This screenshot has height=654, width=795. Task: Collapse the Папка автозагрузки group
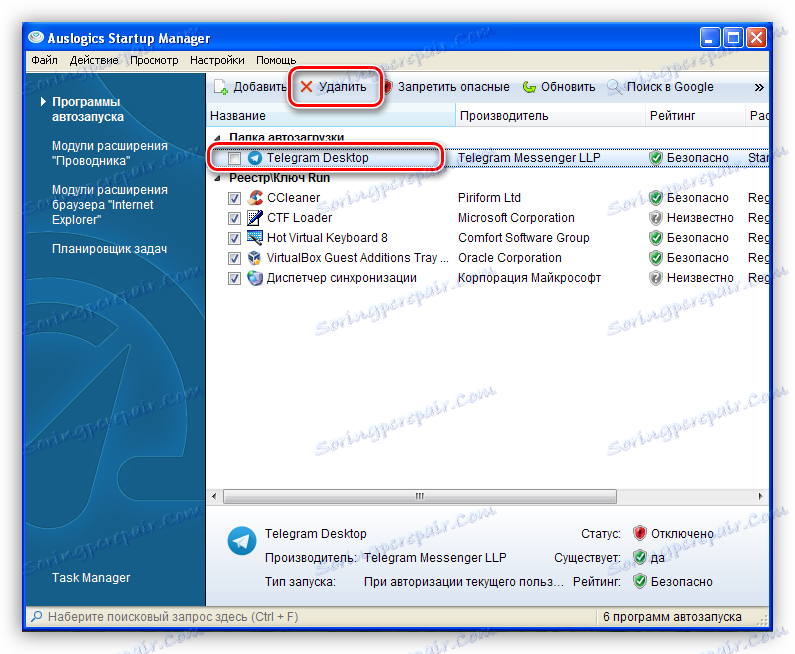218,138
